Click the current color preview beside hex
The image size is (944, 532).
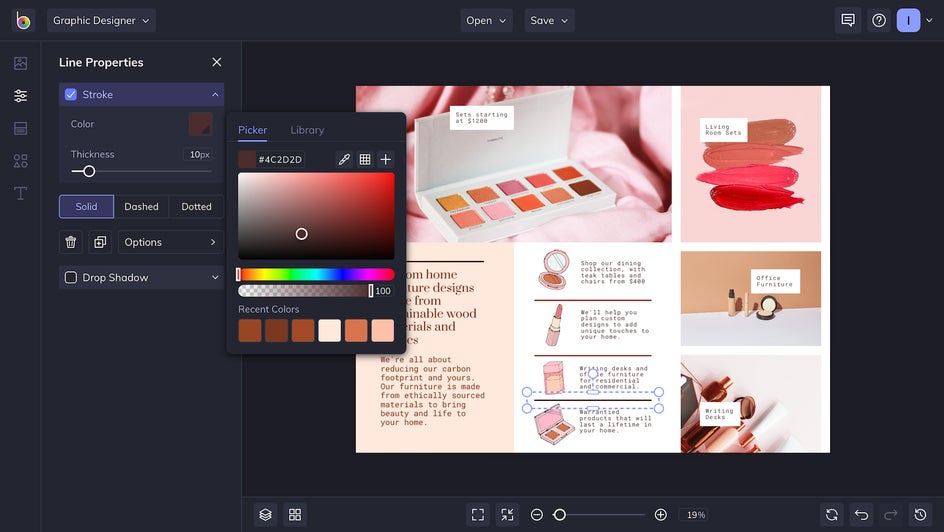(x=247, y=159)
